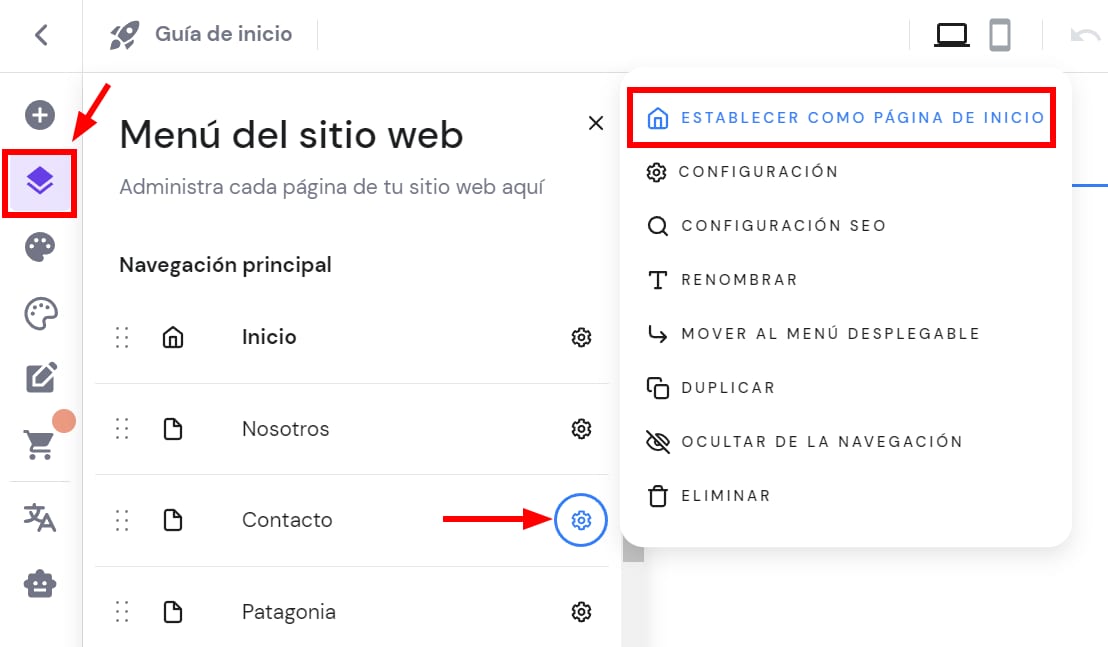Open the website pages layers icon

(x=40, y=181)
